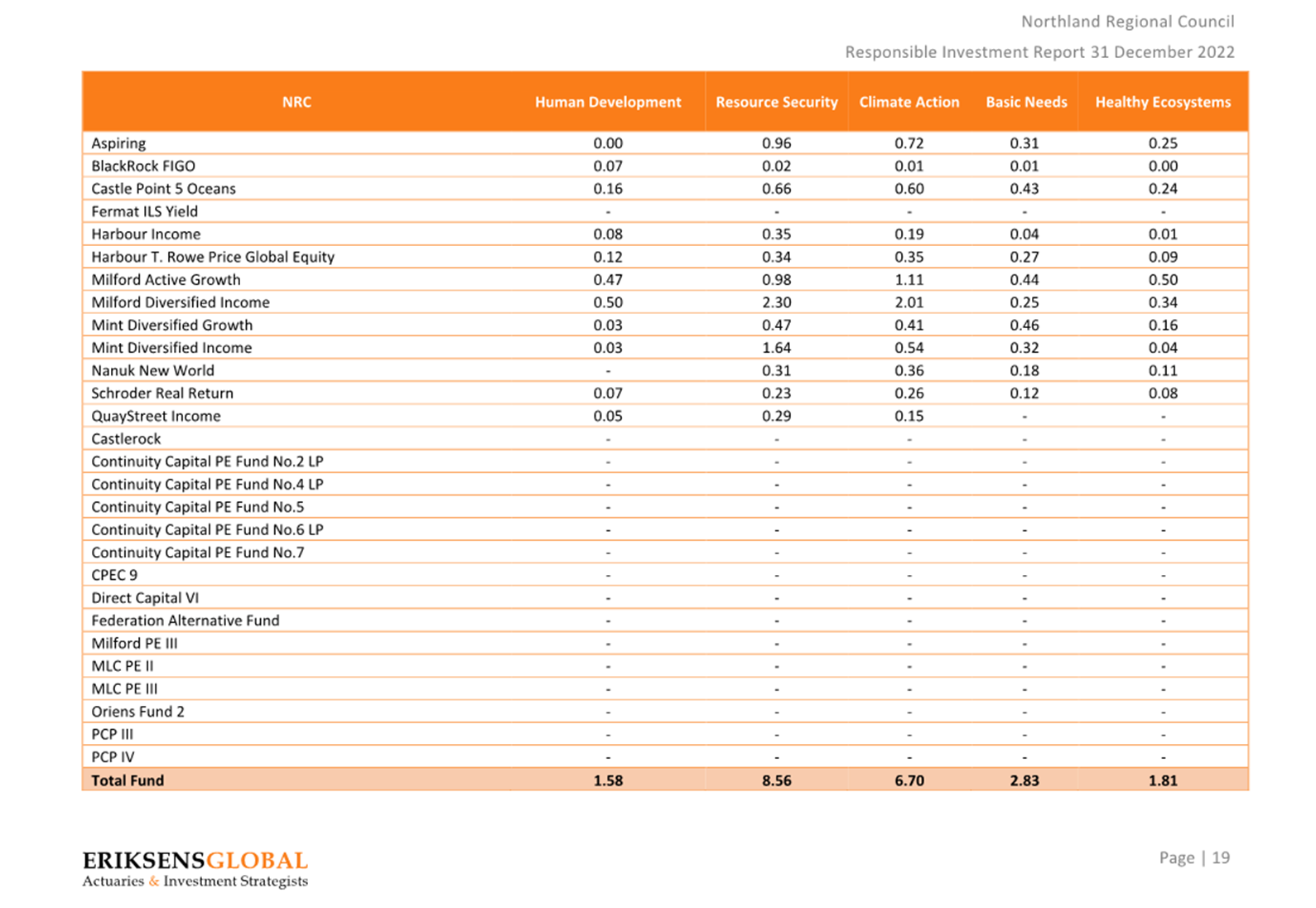The height and width of the screenshot is (908, 1316).
Task: Click Castle Point 5 Oceans fund name
Action: 163,189
